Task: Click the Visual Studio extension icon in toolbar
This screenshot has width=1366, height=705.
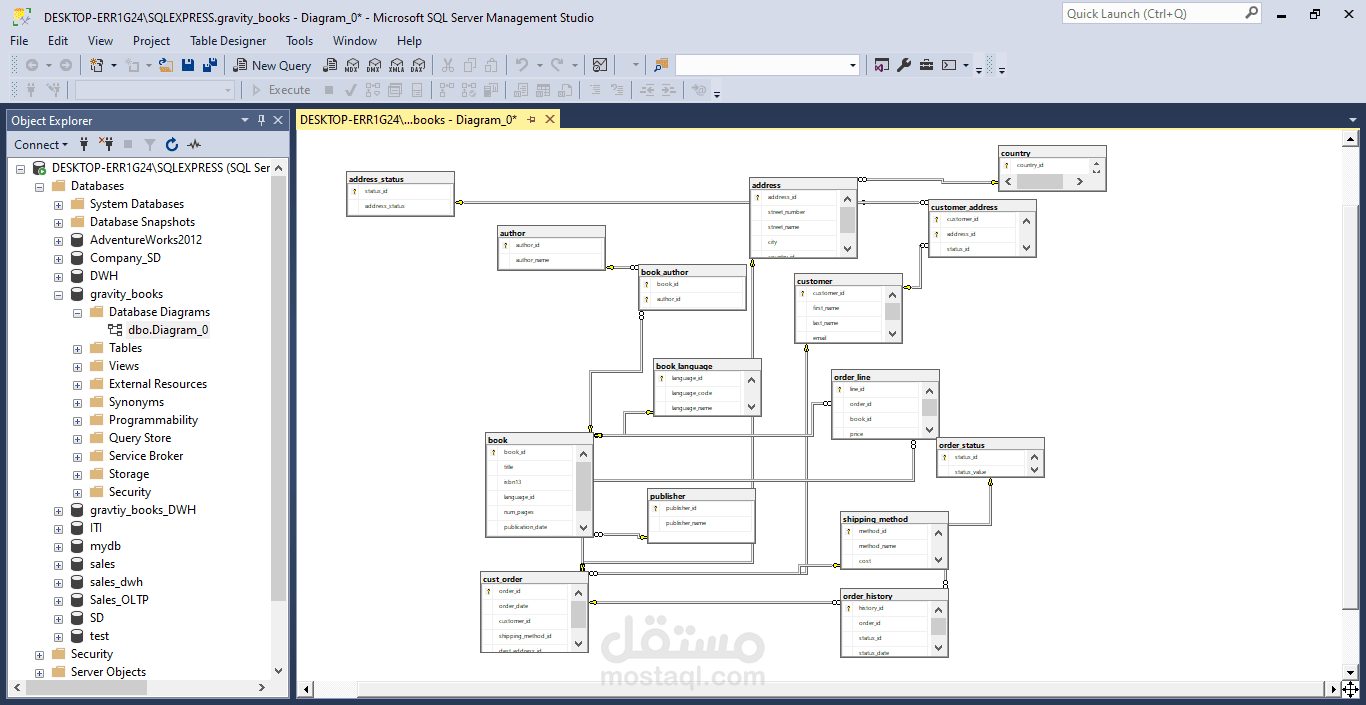Action: 881,65
